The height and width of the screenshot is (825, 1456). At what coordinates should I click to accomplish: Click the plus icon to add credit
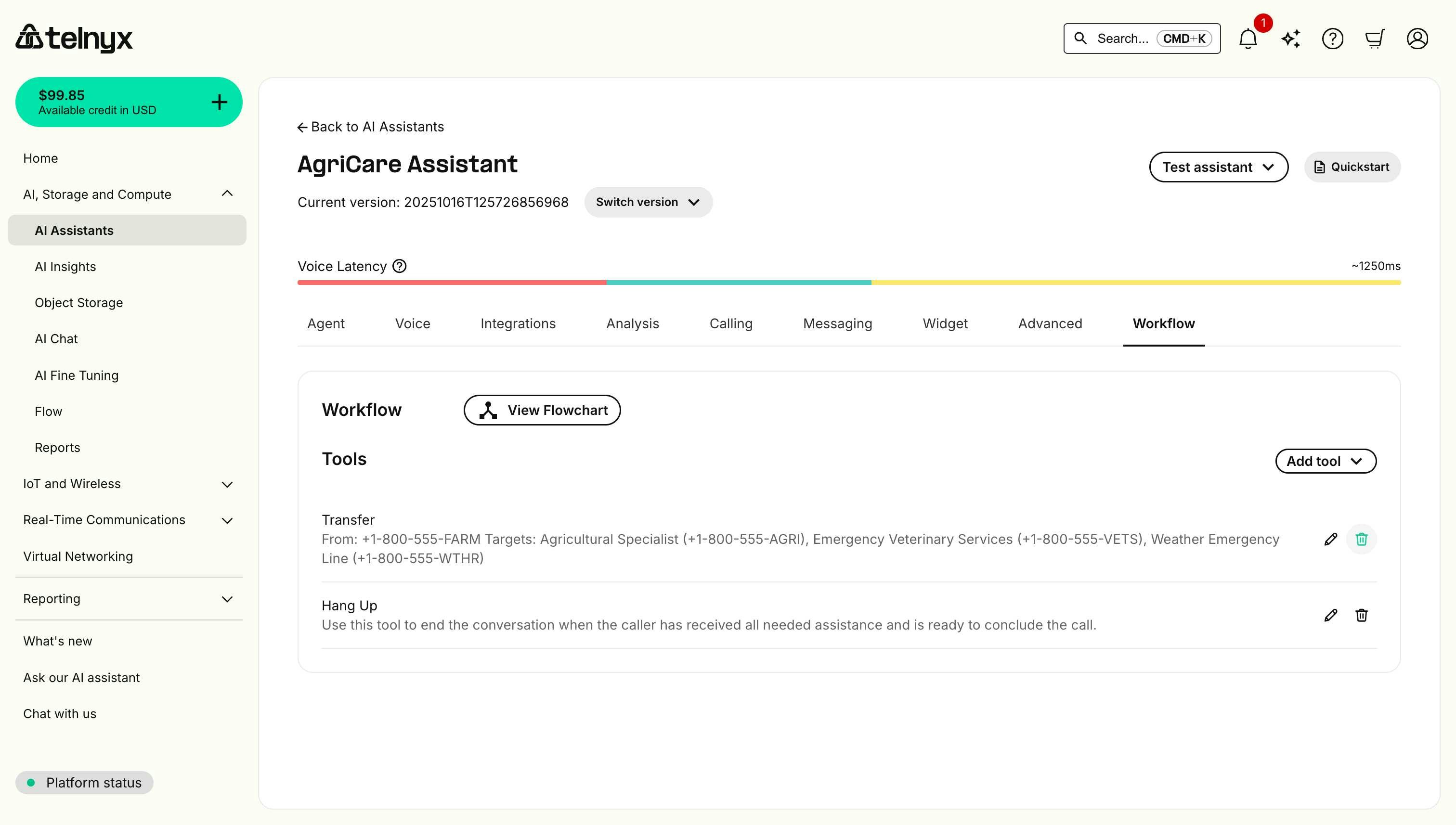click(219, 102)
